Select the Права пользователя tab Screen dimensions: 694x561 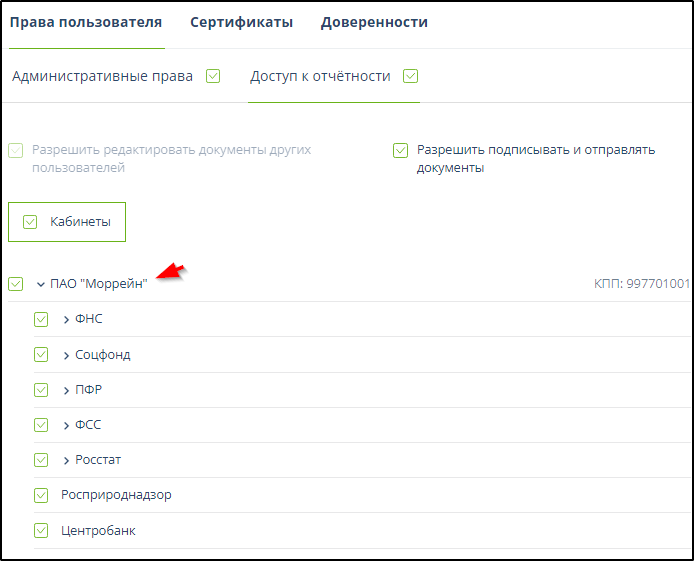click(85, 22)
